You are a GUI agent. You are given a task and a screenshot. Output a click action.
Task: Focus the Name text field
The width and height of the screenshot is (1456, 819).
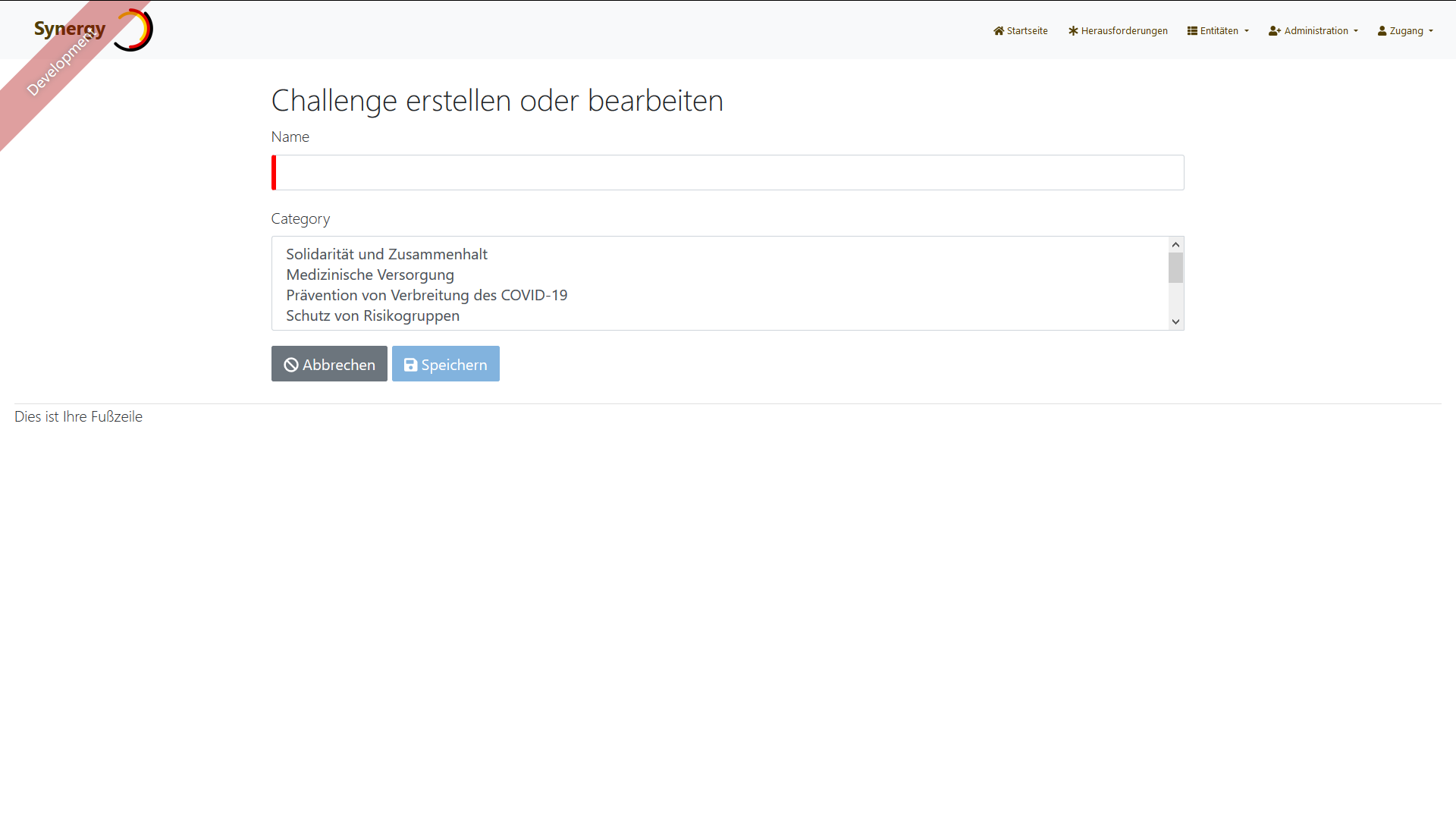[x=728, y=173]
